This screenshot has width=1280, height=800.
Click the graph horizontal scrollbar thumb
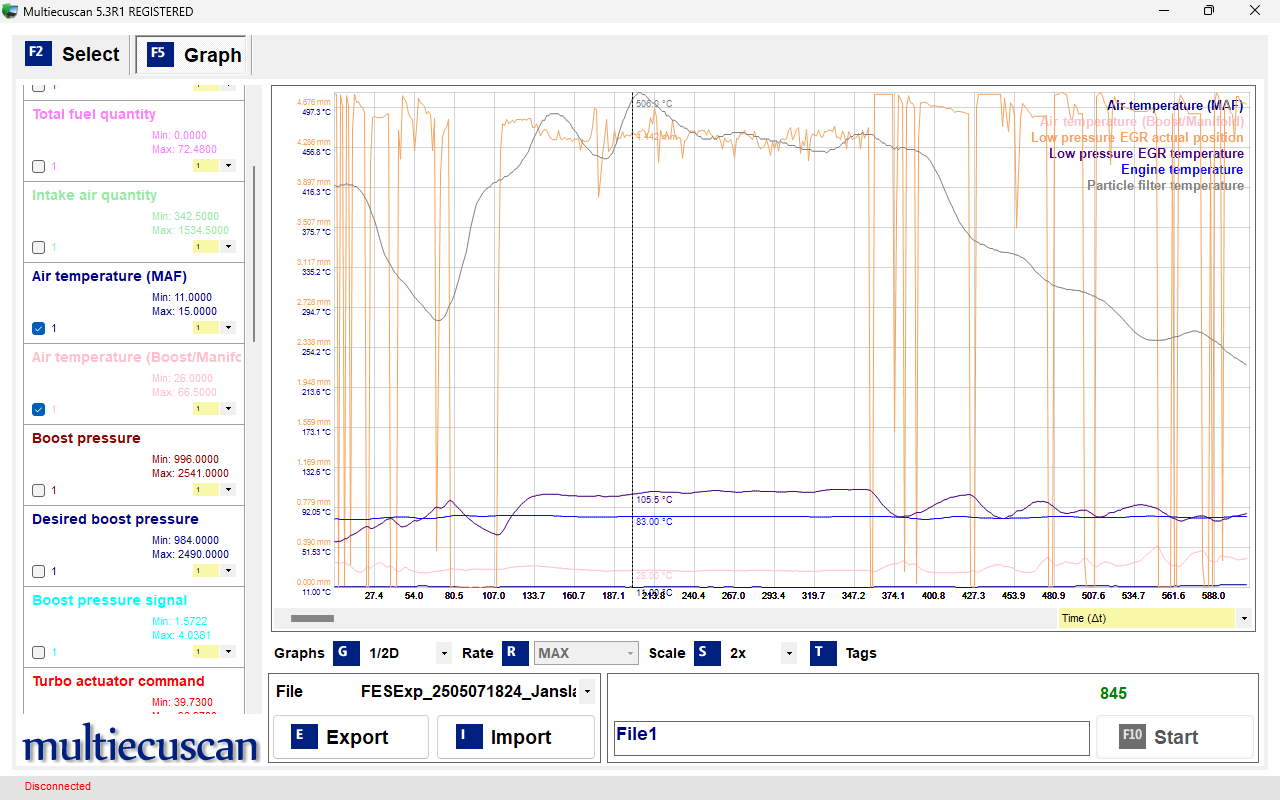312,619
